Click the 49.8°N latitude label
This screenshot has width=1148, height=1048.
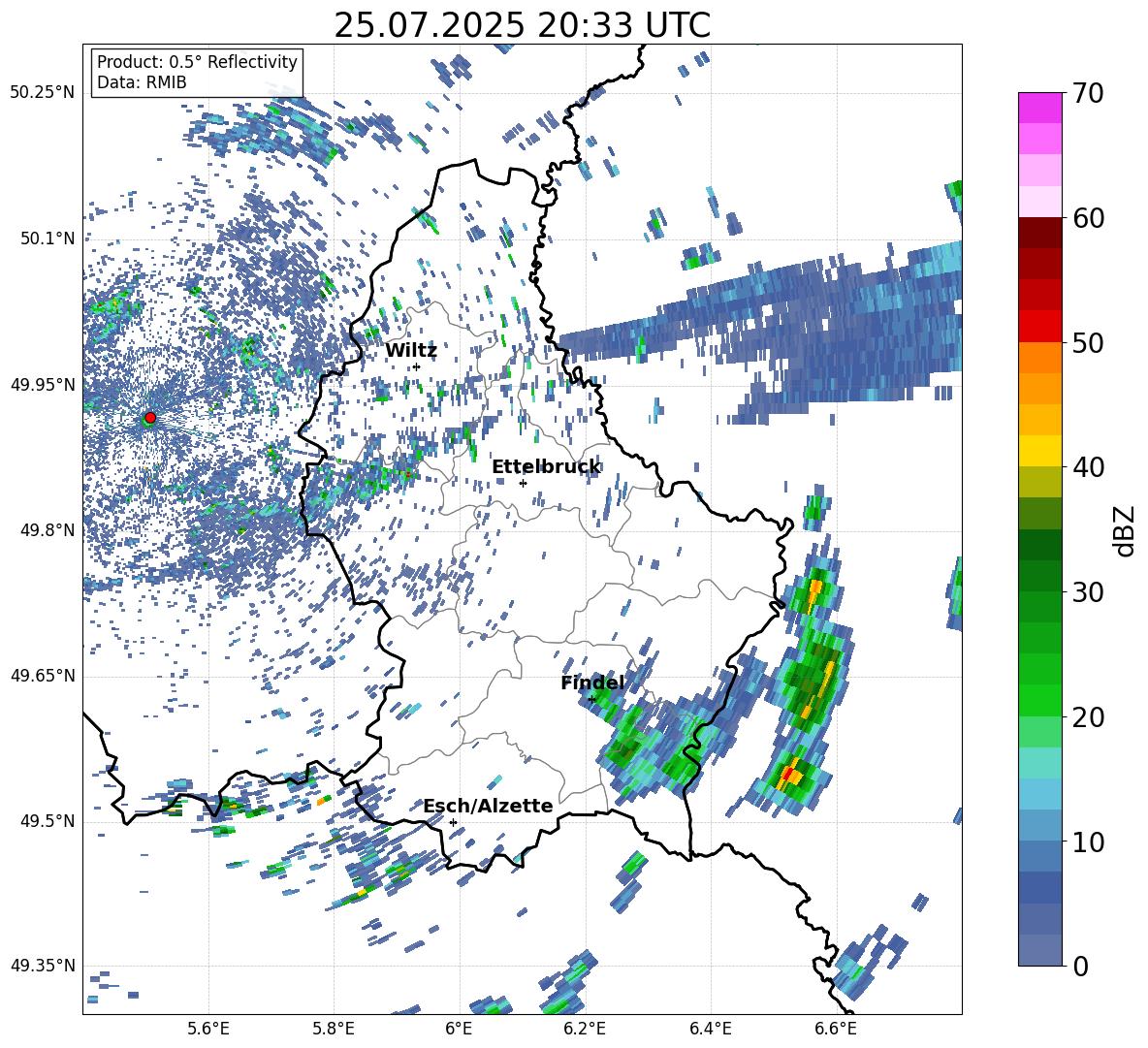click(x=47, y=530)
